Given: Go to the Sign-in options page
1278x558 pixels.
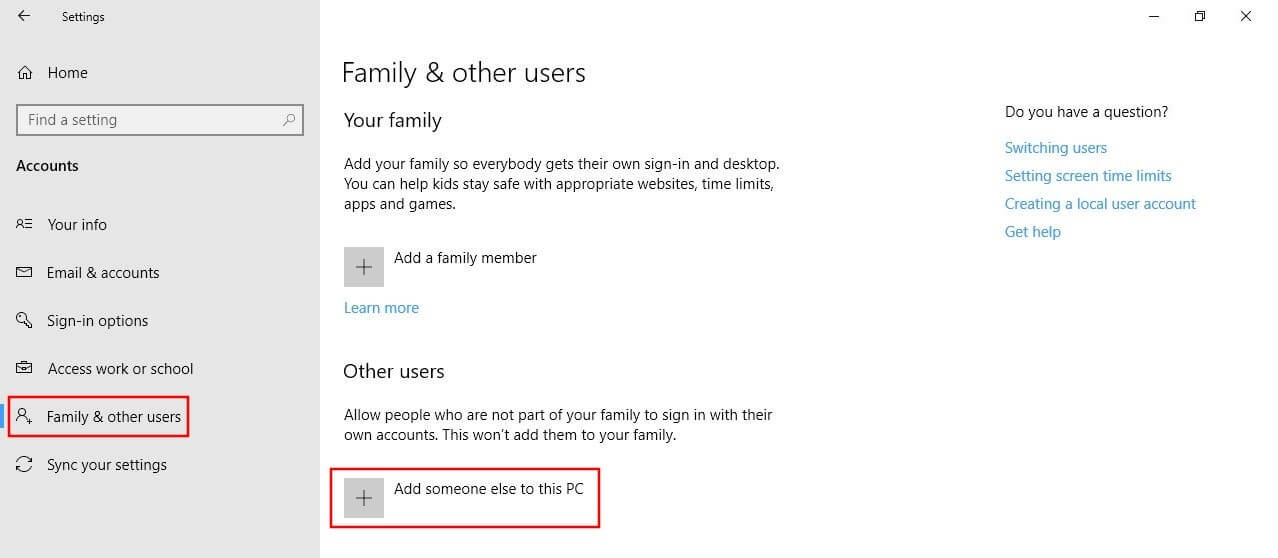Looking at the screenshot, I should point(97,321).
